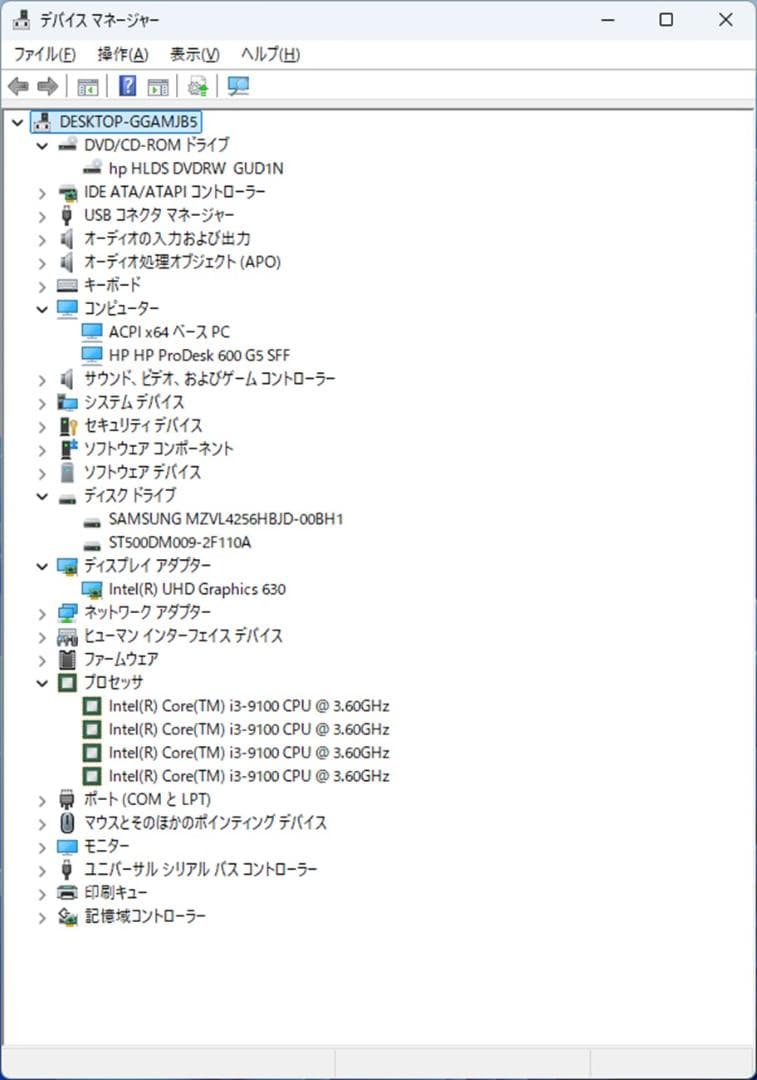Viewport: 757px width, 1080px height.
Task: Expand the IDE ATA/ATAPI コントローラー node
Action: pyautogui.click(x=42, y=193)
